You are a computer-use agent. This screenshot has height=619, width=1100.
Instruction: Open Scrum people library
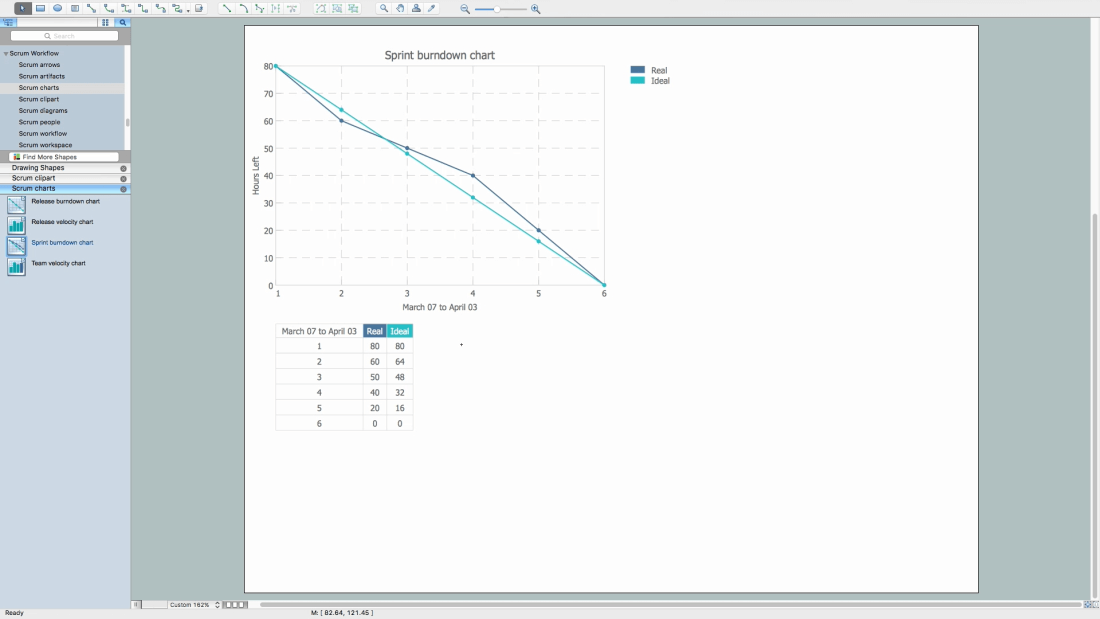pyautogui.click(x=39, y=122)
